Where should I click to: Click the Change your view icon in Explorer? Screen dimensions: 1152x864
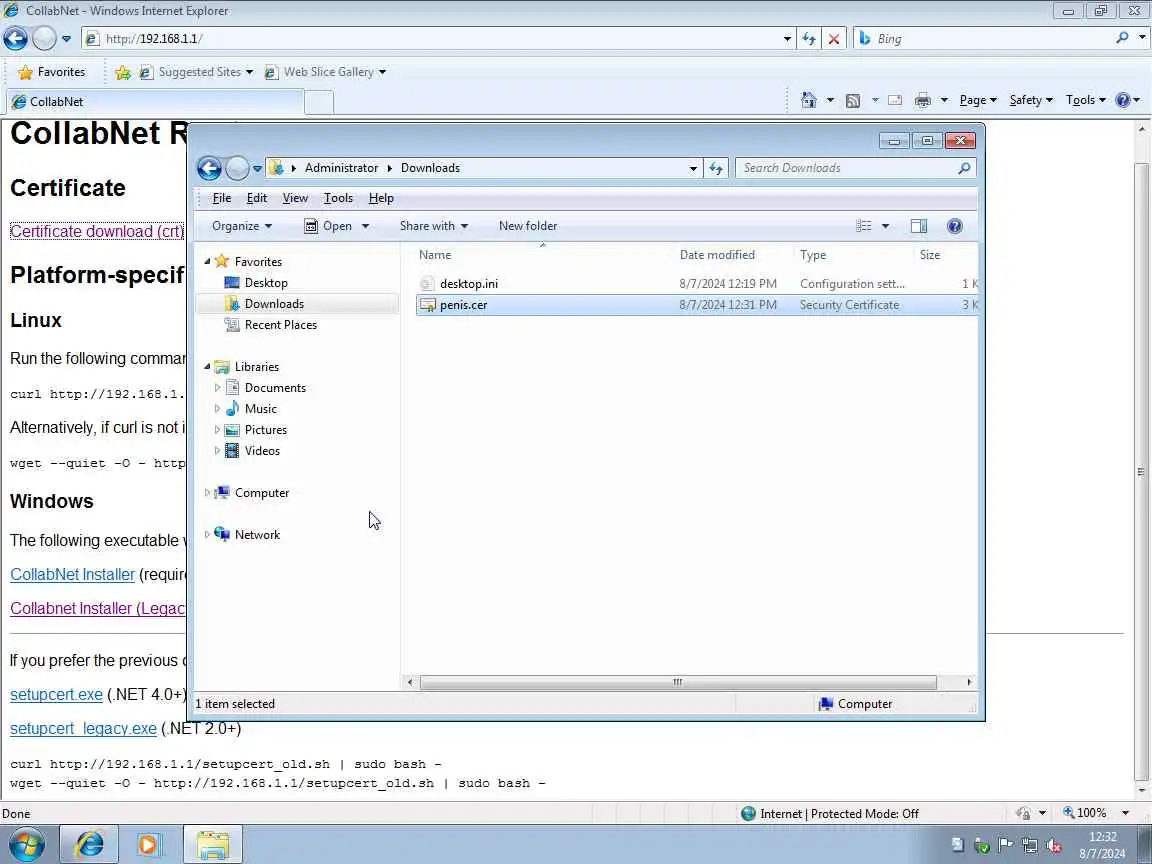pos(864,226)
